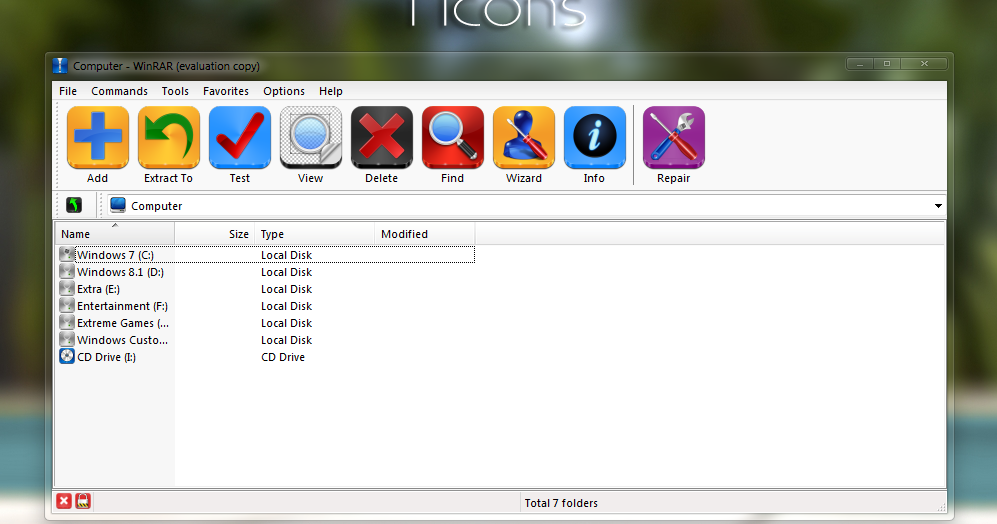Sort by the Type column header

click(x=315, y=233)
